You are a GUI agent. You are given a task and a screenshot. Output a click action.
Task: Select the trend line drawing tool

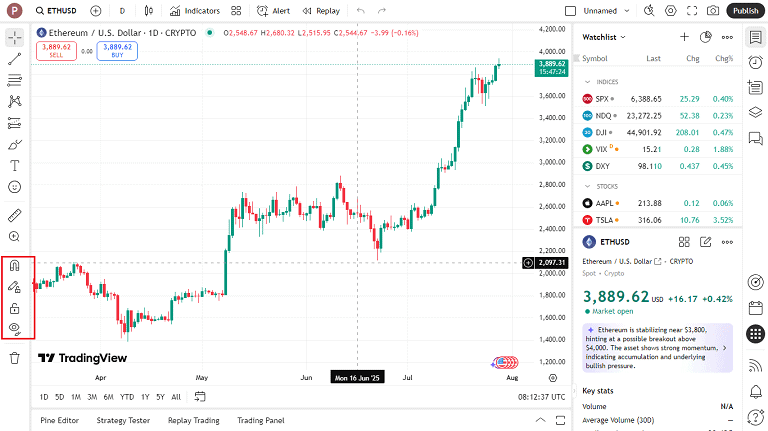[14, 59]
